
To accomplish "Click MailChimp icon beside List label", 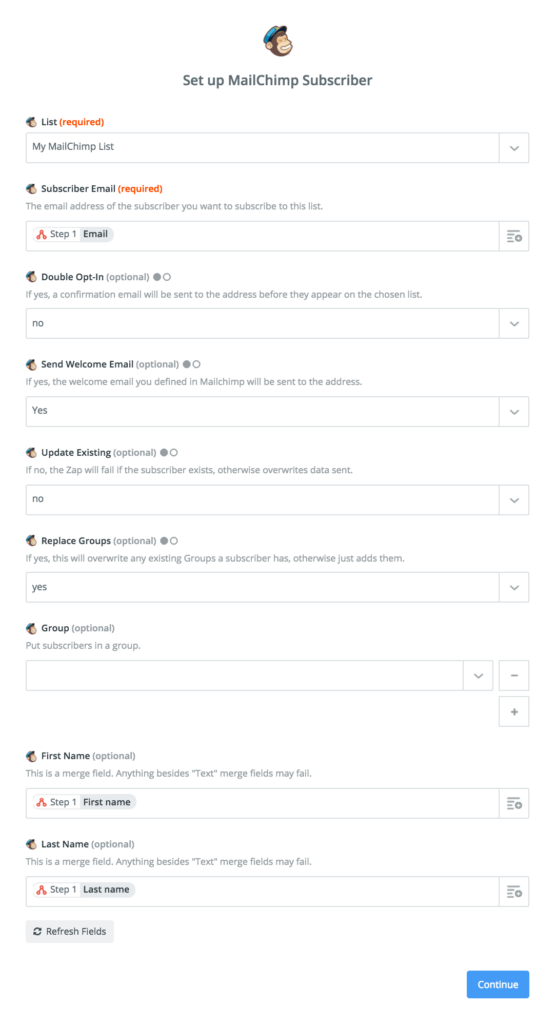I will [31, 122].
